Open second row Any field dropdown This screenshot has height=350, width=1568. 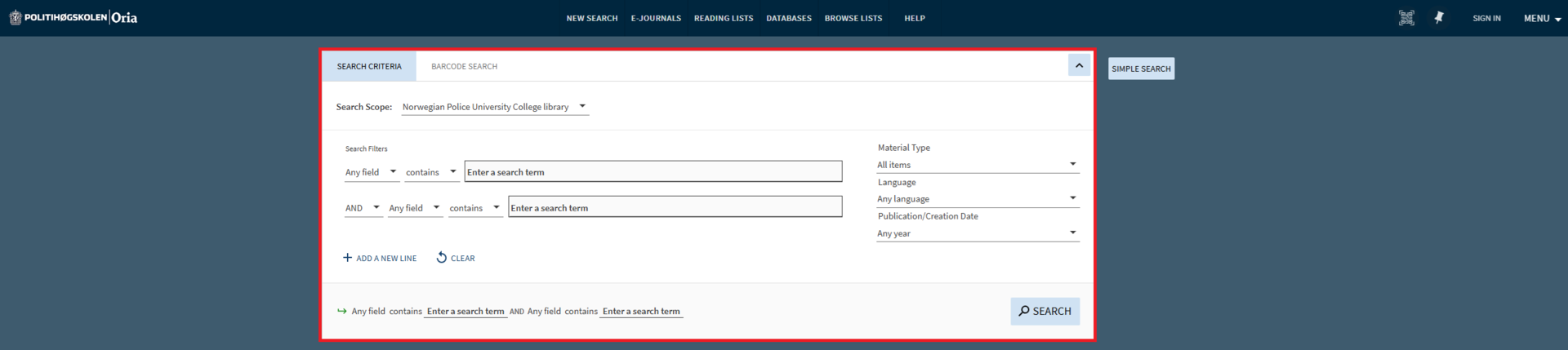(415, 208)
